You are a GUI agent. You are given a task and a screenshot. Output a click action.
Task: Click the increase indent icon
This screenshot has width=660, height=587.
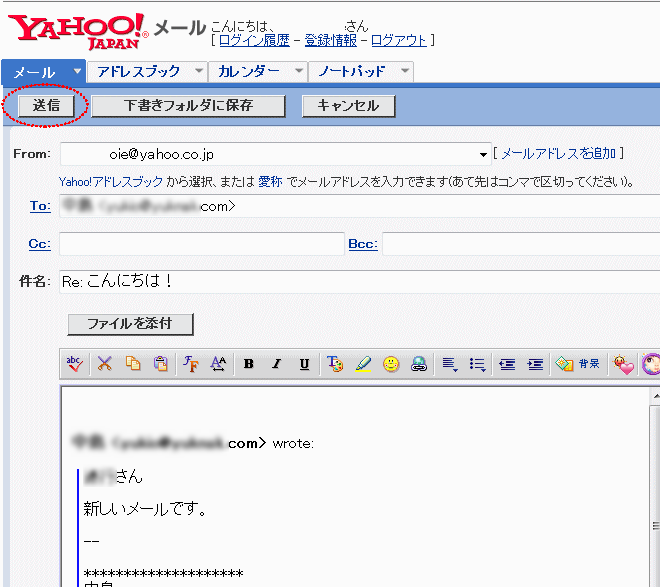pyautogui.click(x=536, y=365)
